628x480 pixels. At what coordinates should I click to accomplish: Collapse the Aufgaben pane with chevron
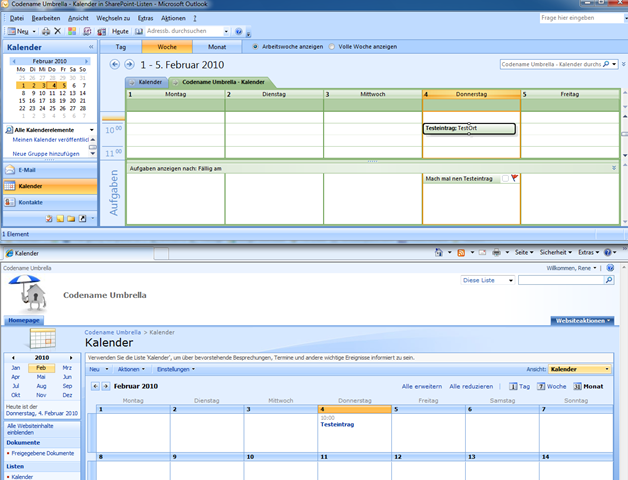(614, 168)
